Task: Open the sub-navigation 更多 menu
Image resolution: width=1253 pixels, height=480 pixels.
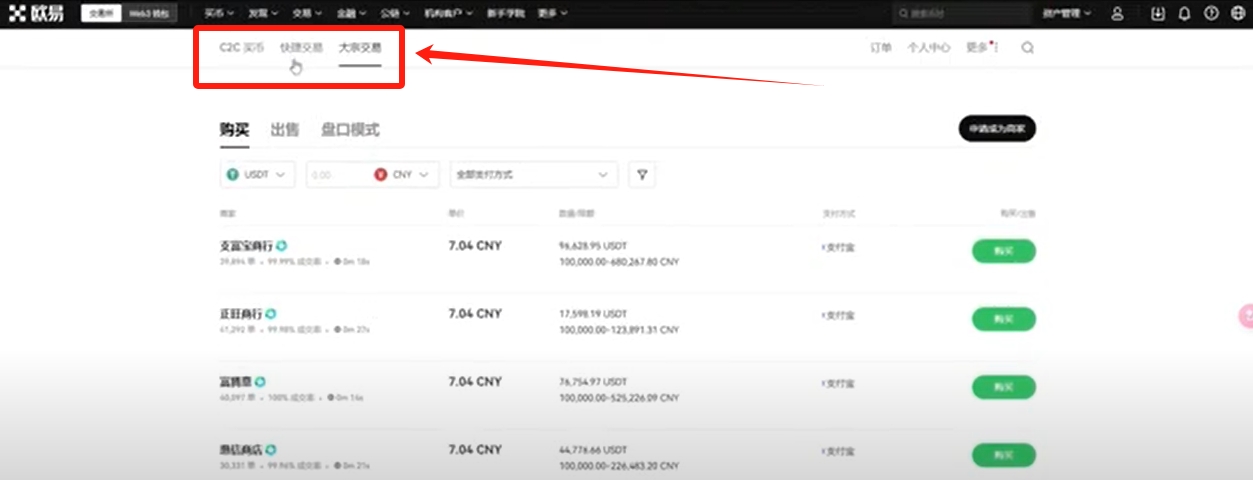Action: pyautogui.click(x=980, y=47)
